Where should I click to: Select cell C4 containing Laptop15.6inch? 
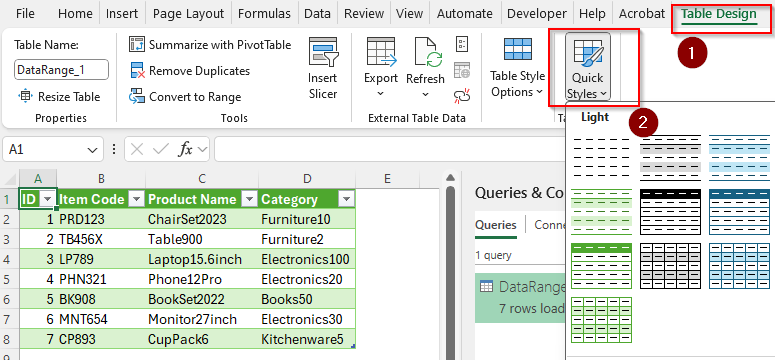(202, 259)
